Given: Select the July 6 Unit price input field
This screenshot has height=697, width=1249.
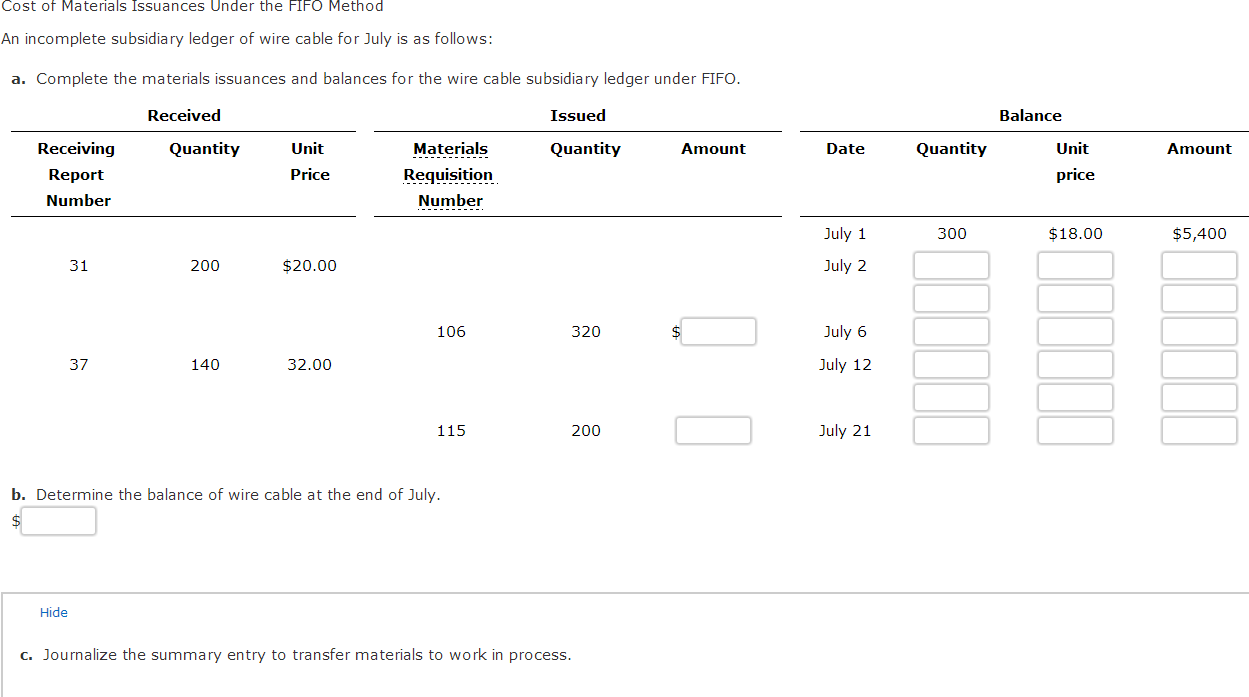Looking at the screenshot, I should (x=1075, y=331).
